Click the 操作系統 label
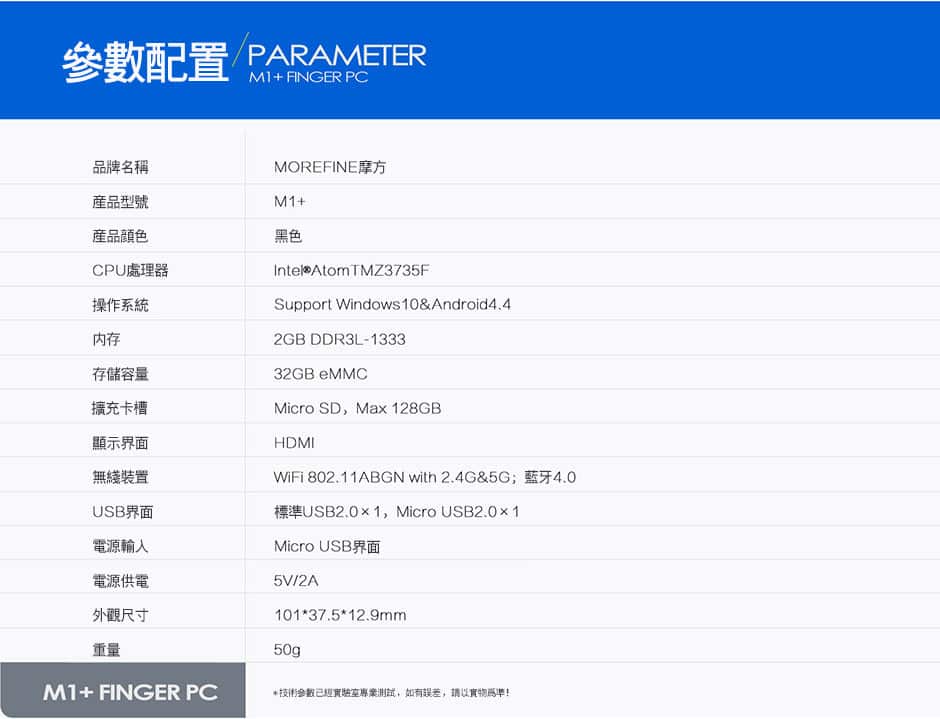The height and width of the screenshot is (719, 940). (x=120, y=305)
